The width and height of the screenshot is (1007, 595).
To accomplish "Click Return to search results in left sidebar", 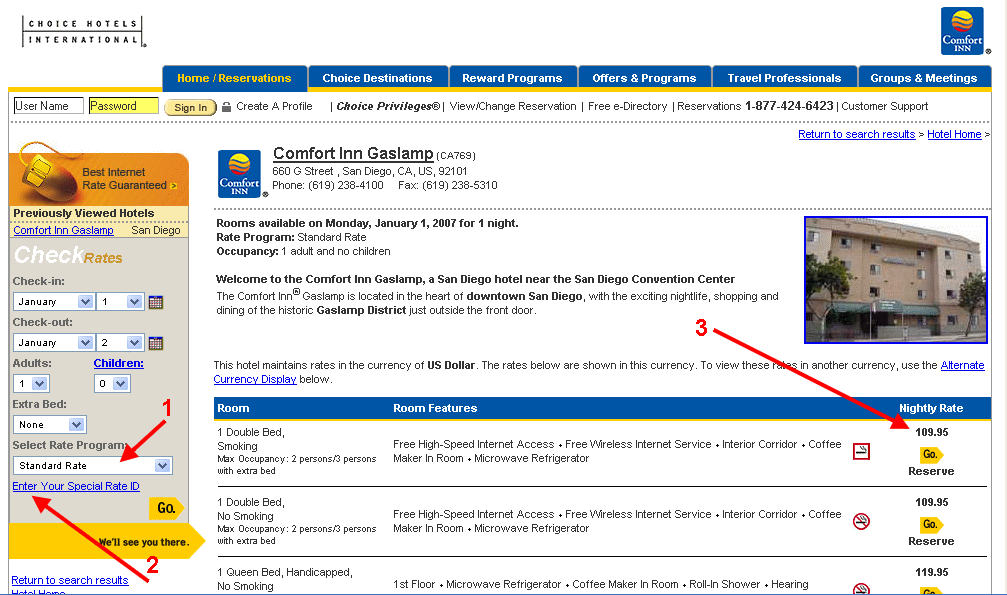I will click(70, 580).
